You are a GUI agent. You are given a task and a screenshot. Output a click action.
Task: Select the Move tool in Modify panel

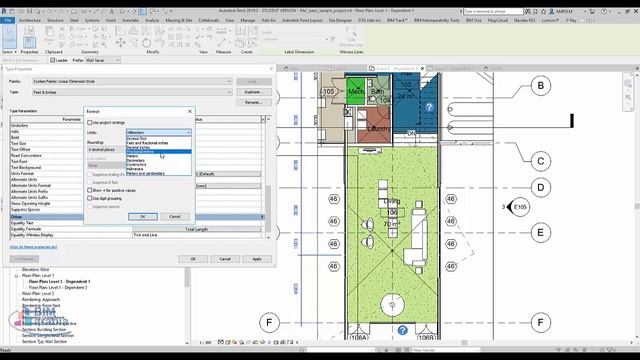[120, 42]
